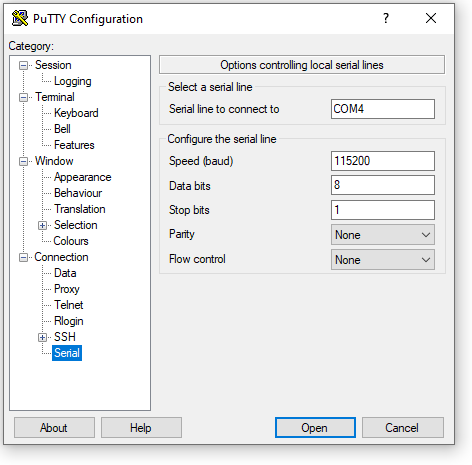This screenshot has width=472, height=465.
Task: Select Session category
Action: tap(53, 65)
